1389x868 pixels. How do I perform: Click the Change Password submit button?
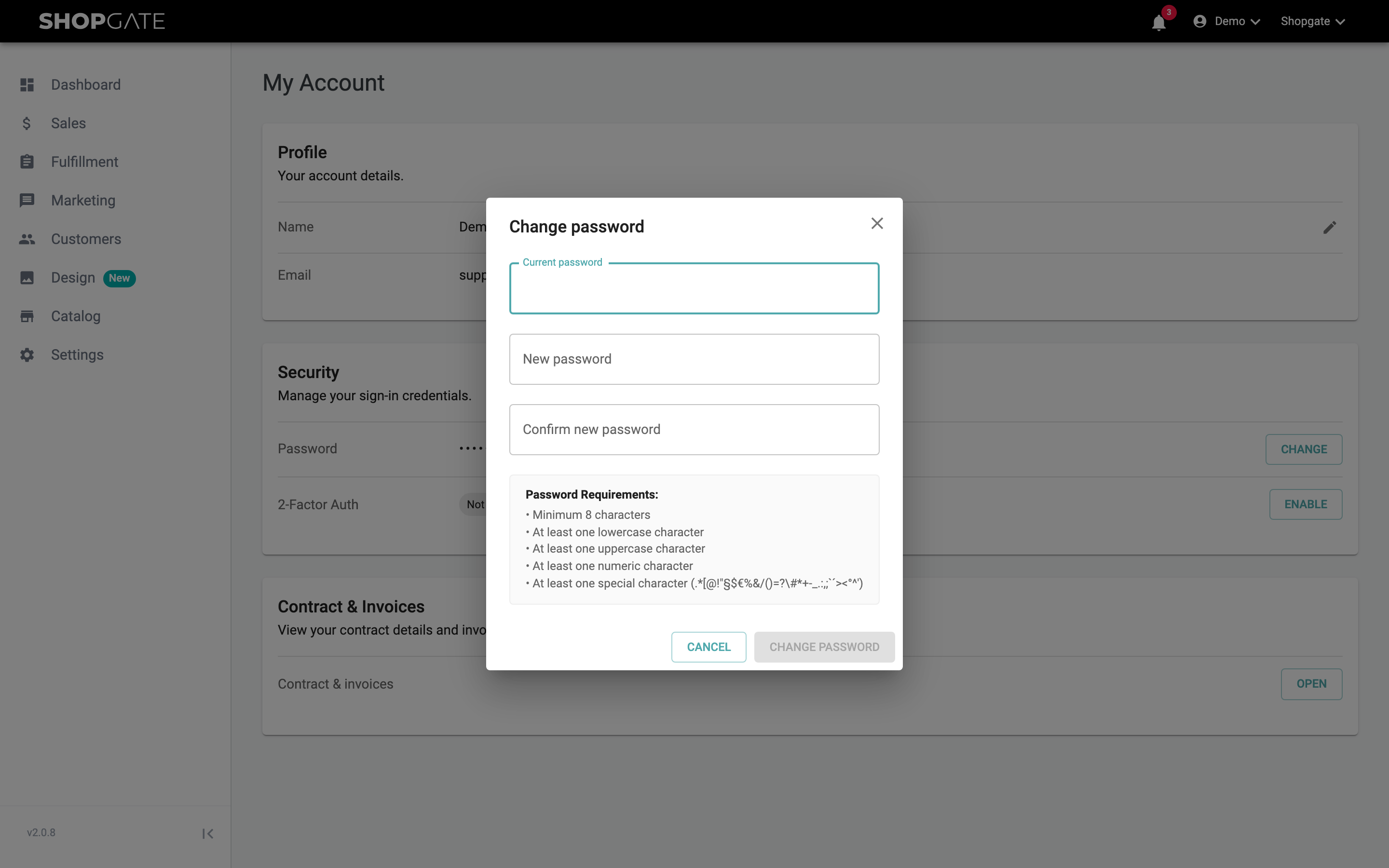[x=824, y=647]
